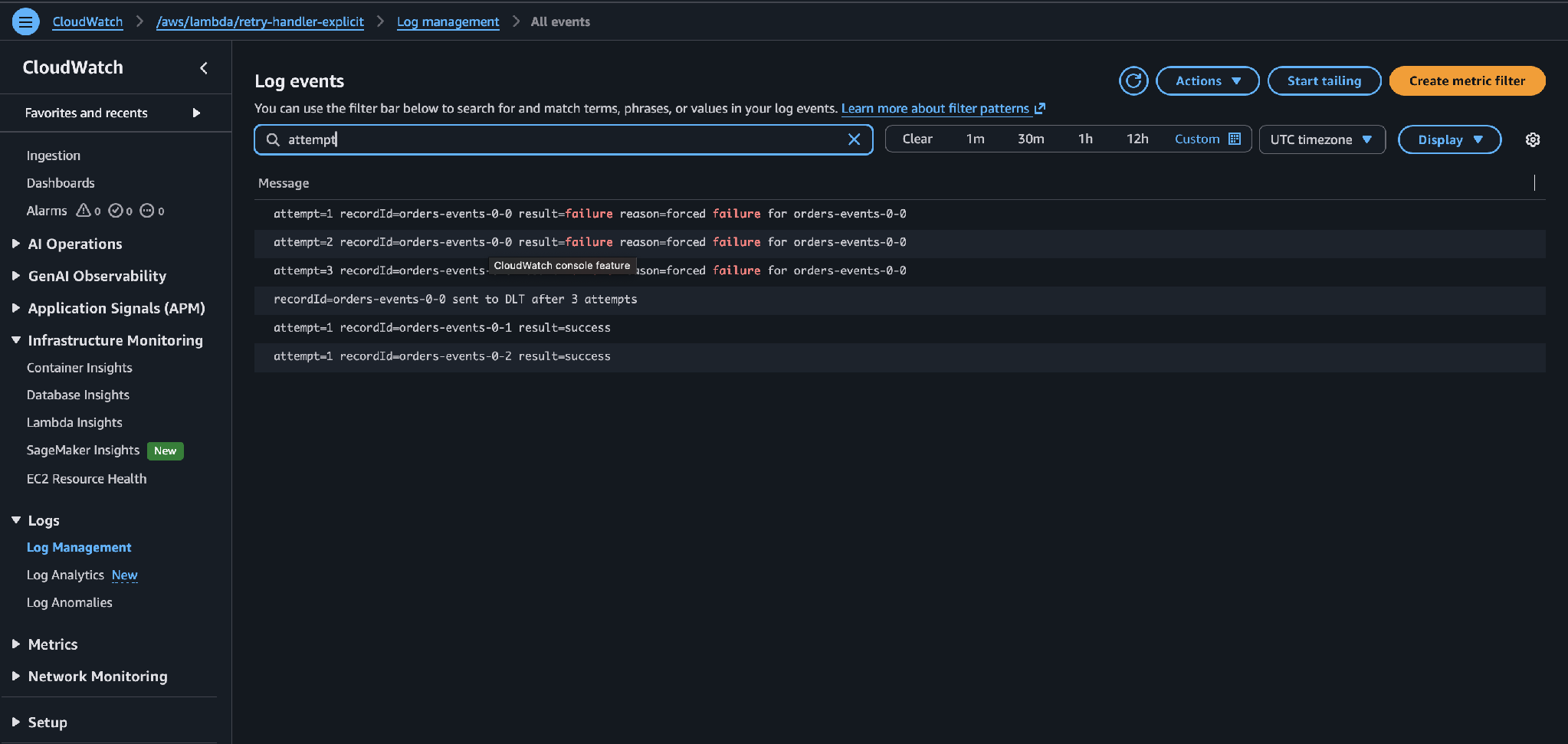This screenshot has width=1568, height=744.
Task: Expand Application Signals (APM) section
Action: (x=16, y=308)
